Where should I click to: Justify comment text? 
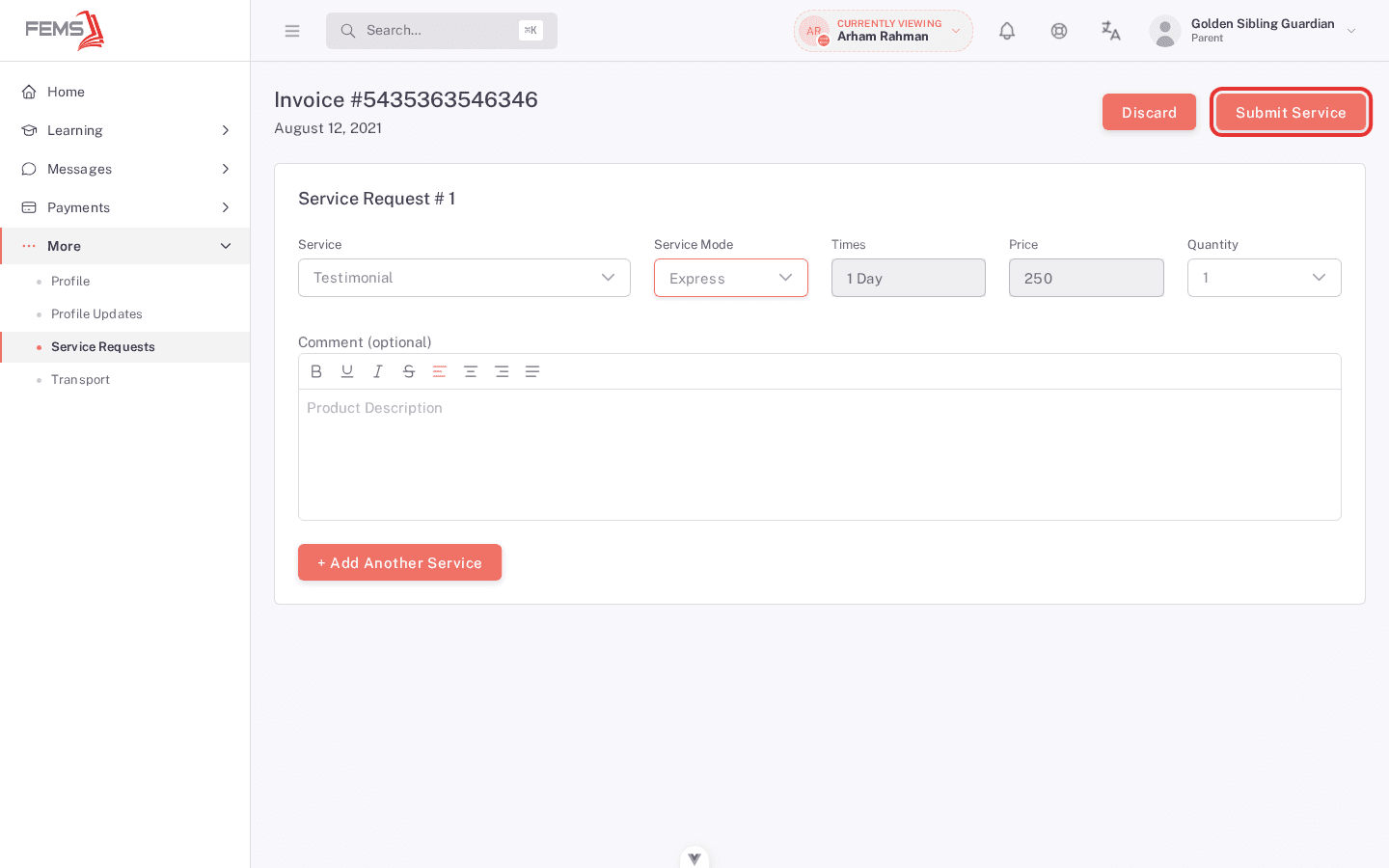point(532,371)
